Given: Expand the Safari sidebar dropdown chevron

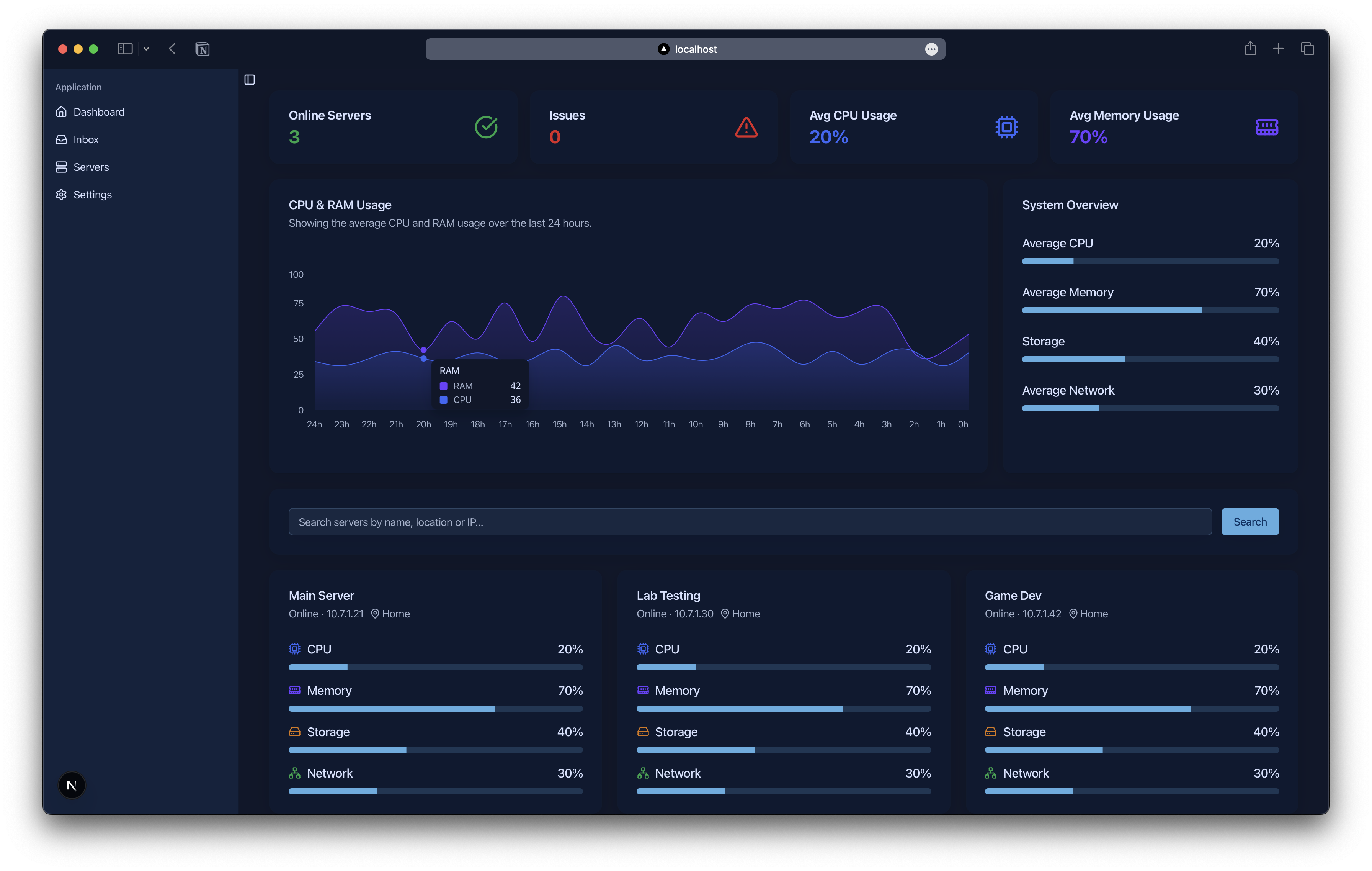Looking at the screenshot, I should tap(146, 49).
